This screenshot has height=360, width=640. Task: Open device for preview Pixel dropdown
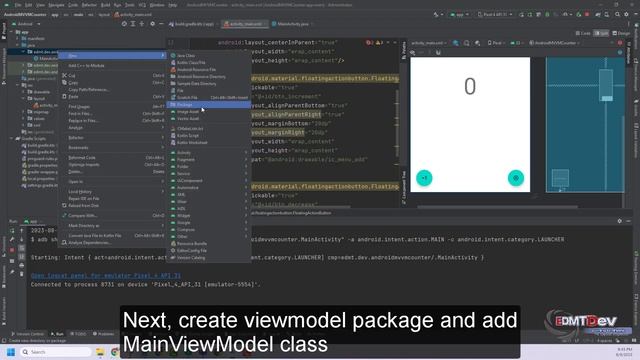click(x=496, y=43)
